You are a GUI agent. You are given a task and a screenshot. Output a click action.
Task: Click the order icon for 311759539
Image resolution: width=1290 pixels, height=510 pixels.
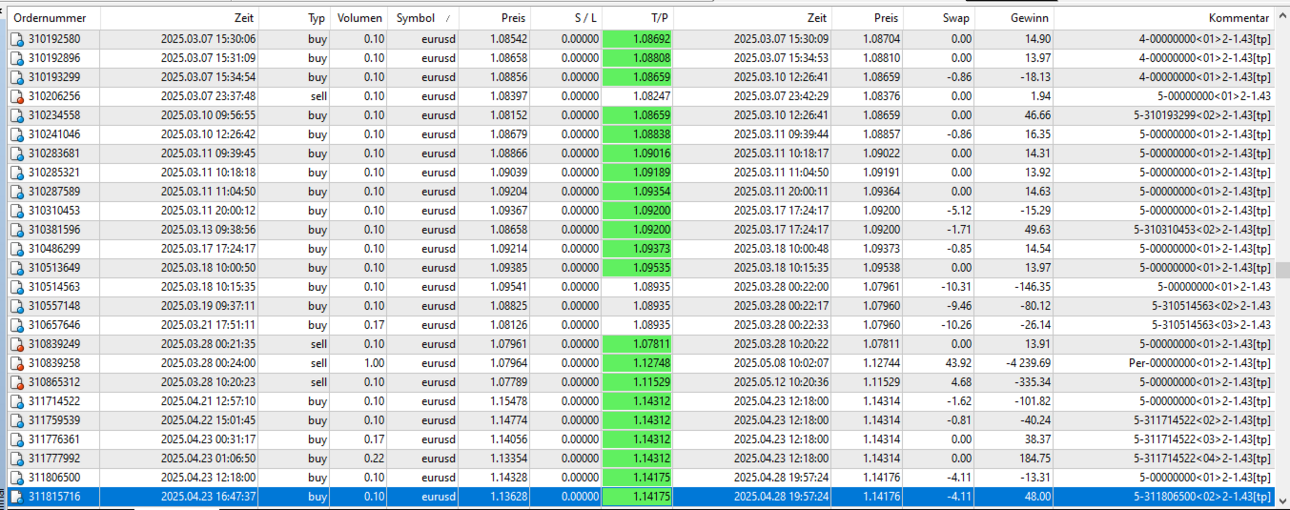click(17, 420)
